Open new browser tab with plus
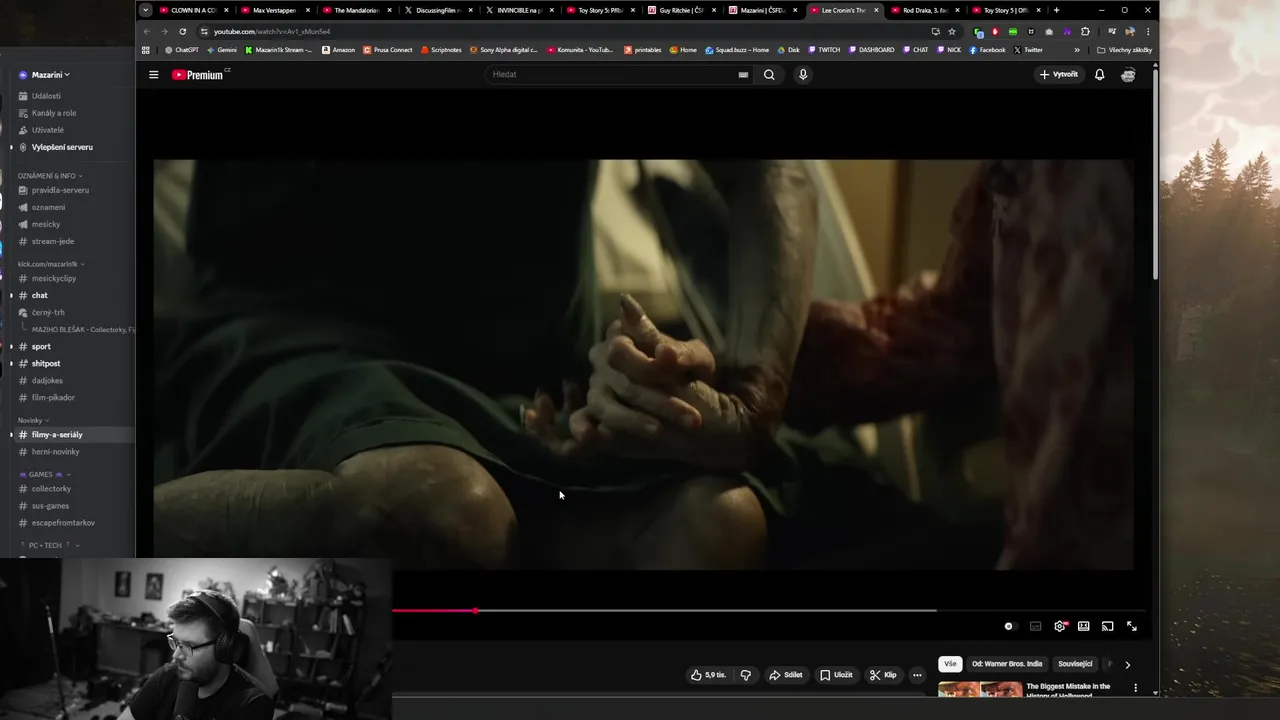 tap(1056, 10)
